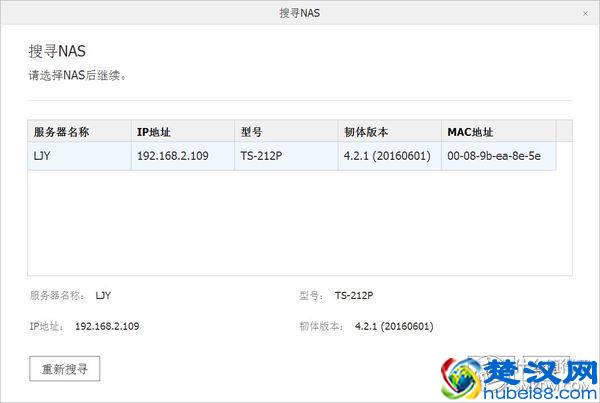Click the 192.168.2.109 cell in the table row
600x403 pixels.
pyautogui.click(x=172, y=156)
